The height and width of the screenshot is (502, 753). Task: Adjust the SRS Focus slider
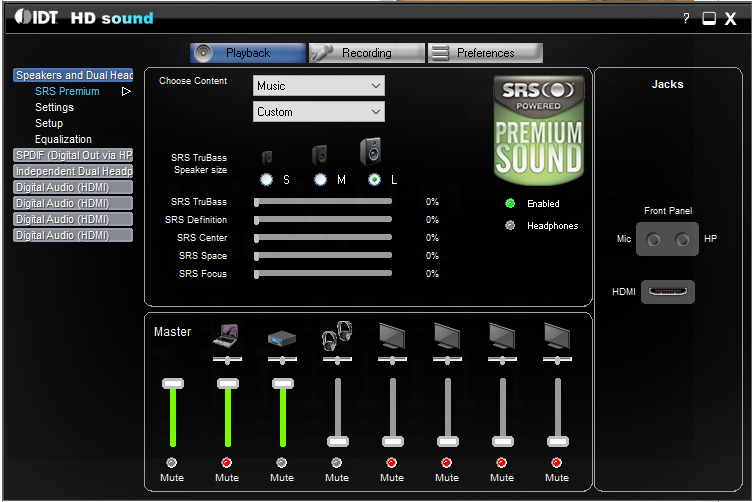323,274
